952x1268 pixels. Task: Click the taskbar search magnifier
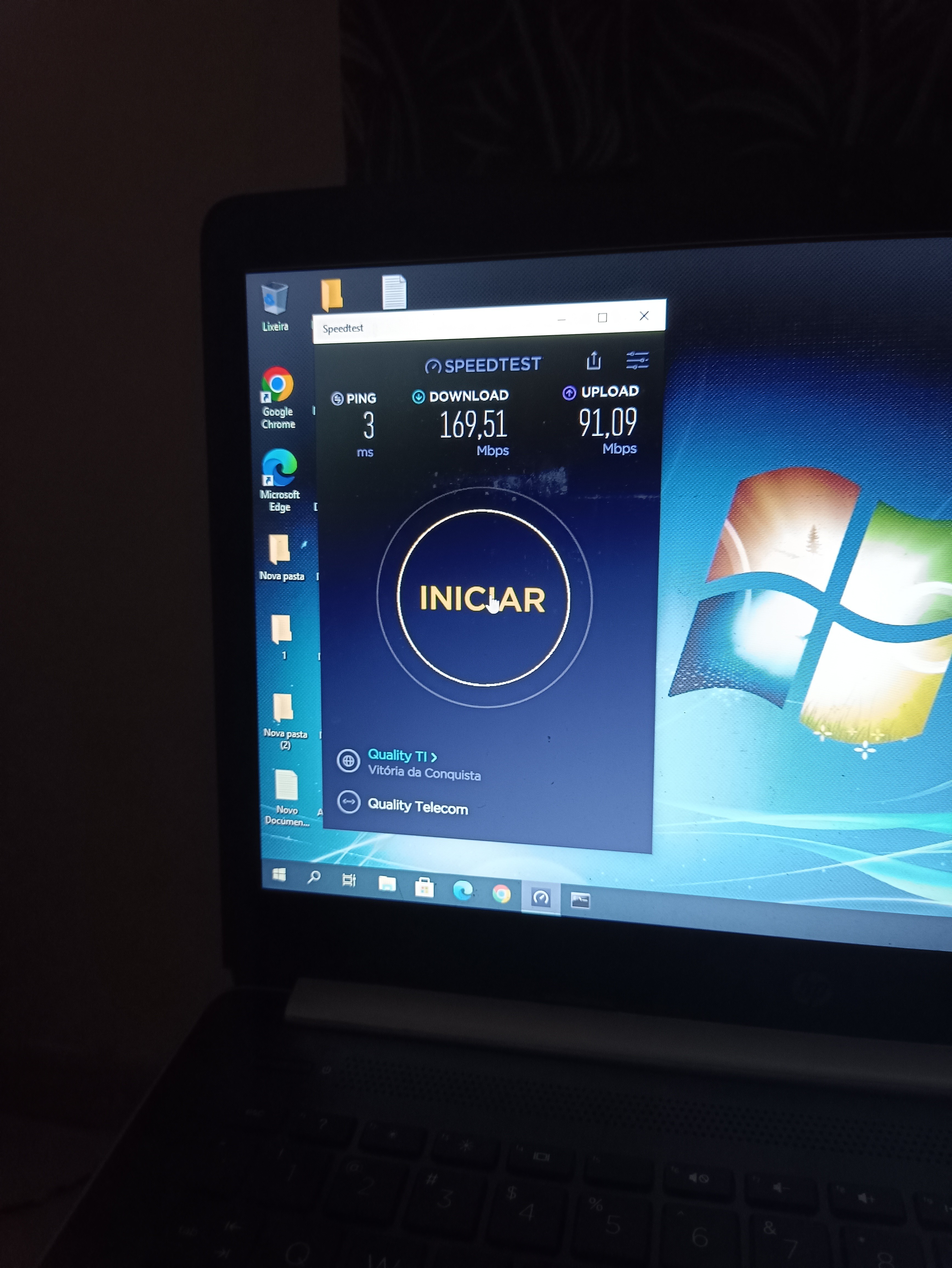313,877
